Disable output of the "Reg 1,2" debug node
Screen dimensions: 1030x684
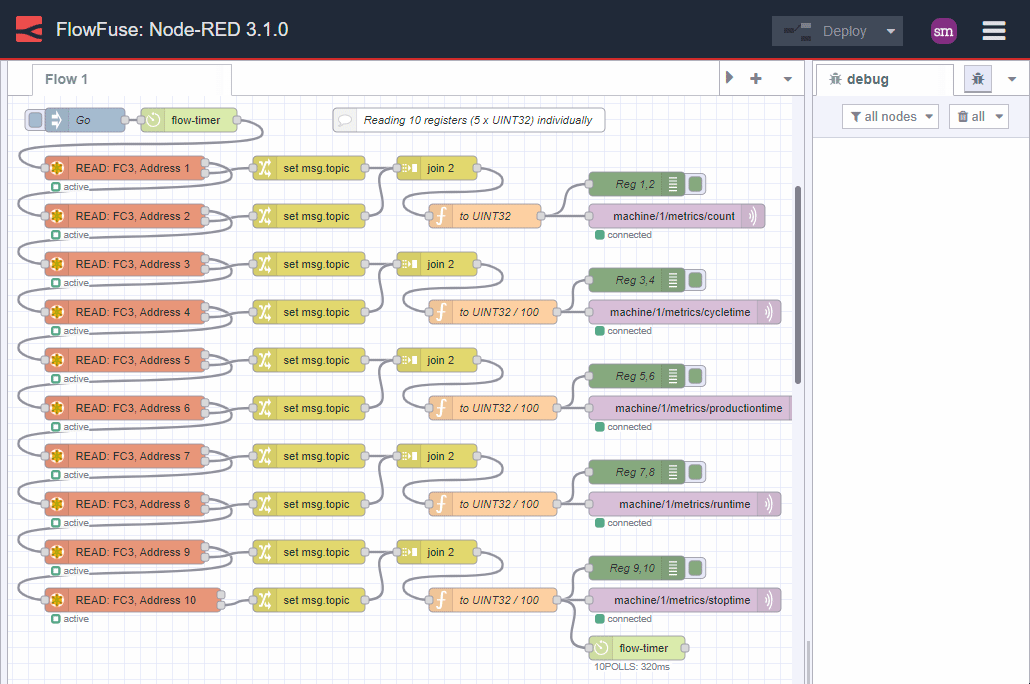(696, 183)
